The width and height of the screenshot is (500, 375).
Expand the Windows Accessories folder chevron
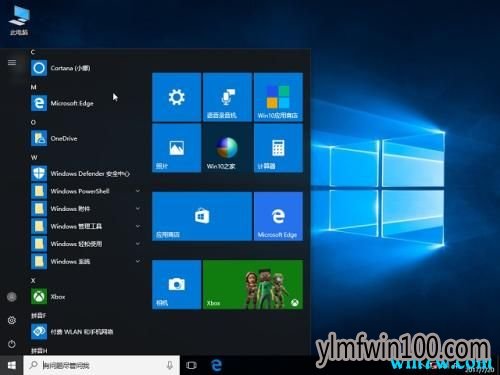click(x=138, y=208)
